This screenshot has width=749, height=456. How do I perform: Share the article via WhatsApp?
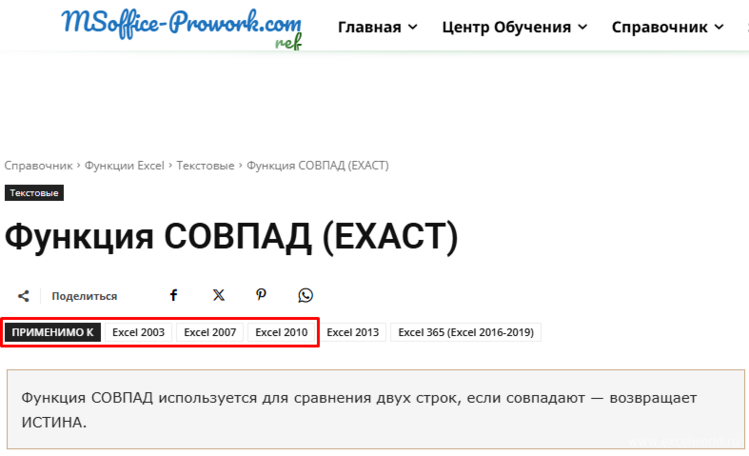click(306, 296)
